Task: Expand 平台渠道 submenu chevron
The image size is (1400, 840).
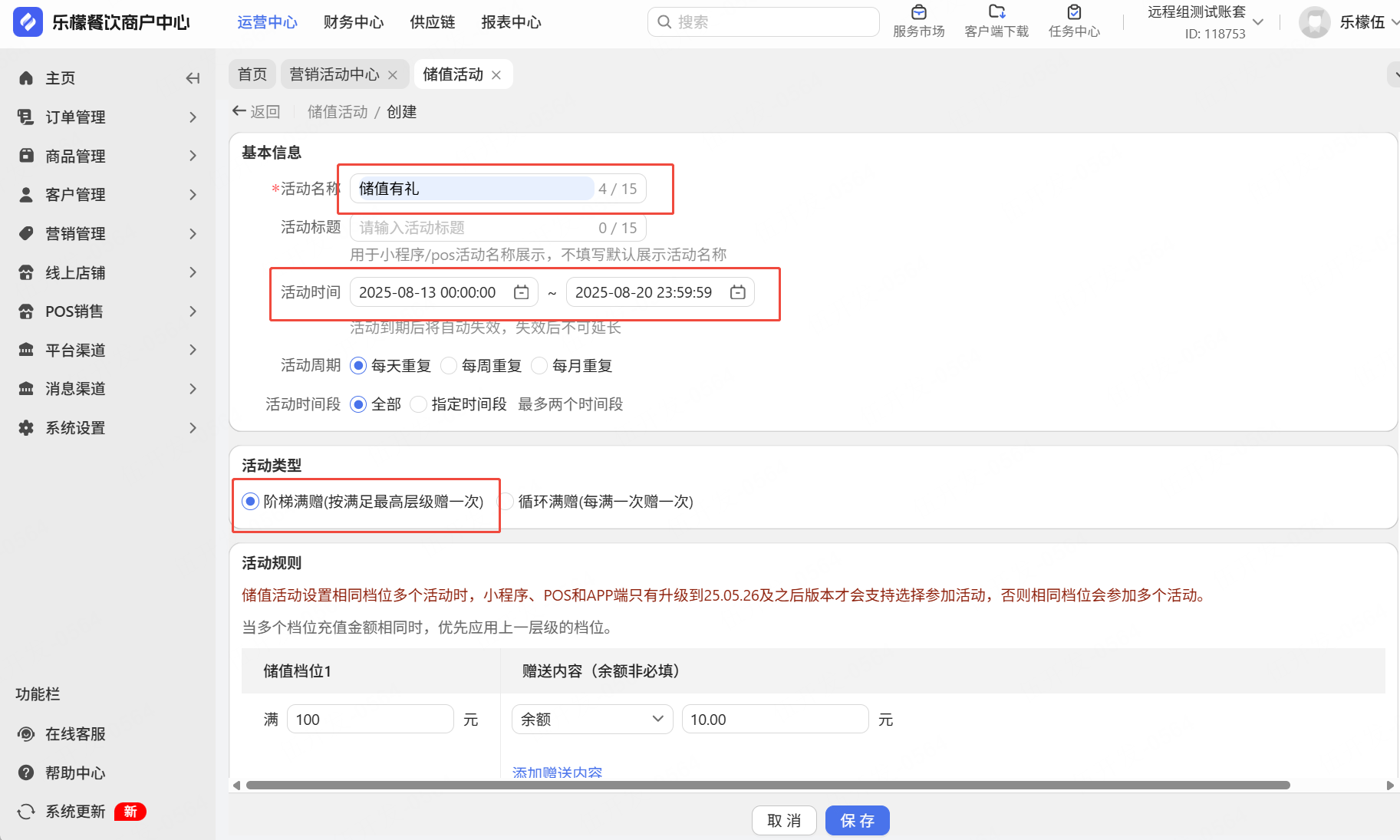Action: [193, 350]
